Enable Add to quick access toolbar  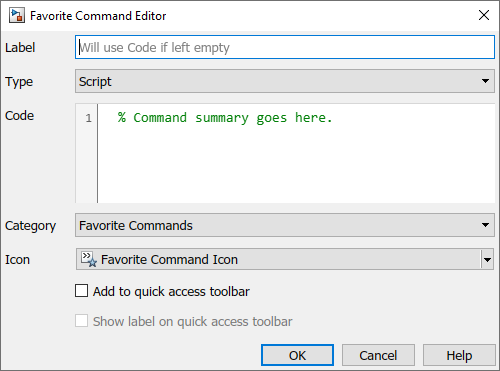click(x=81, y=291)
